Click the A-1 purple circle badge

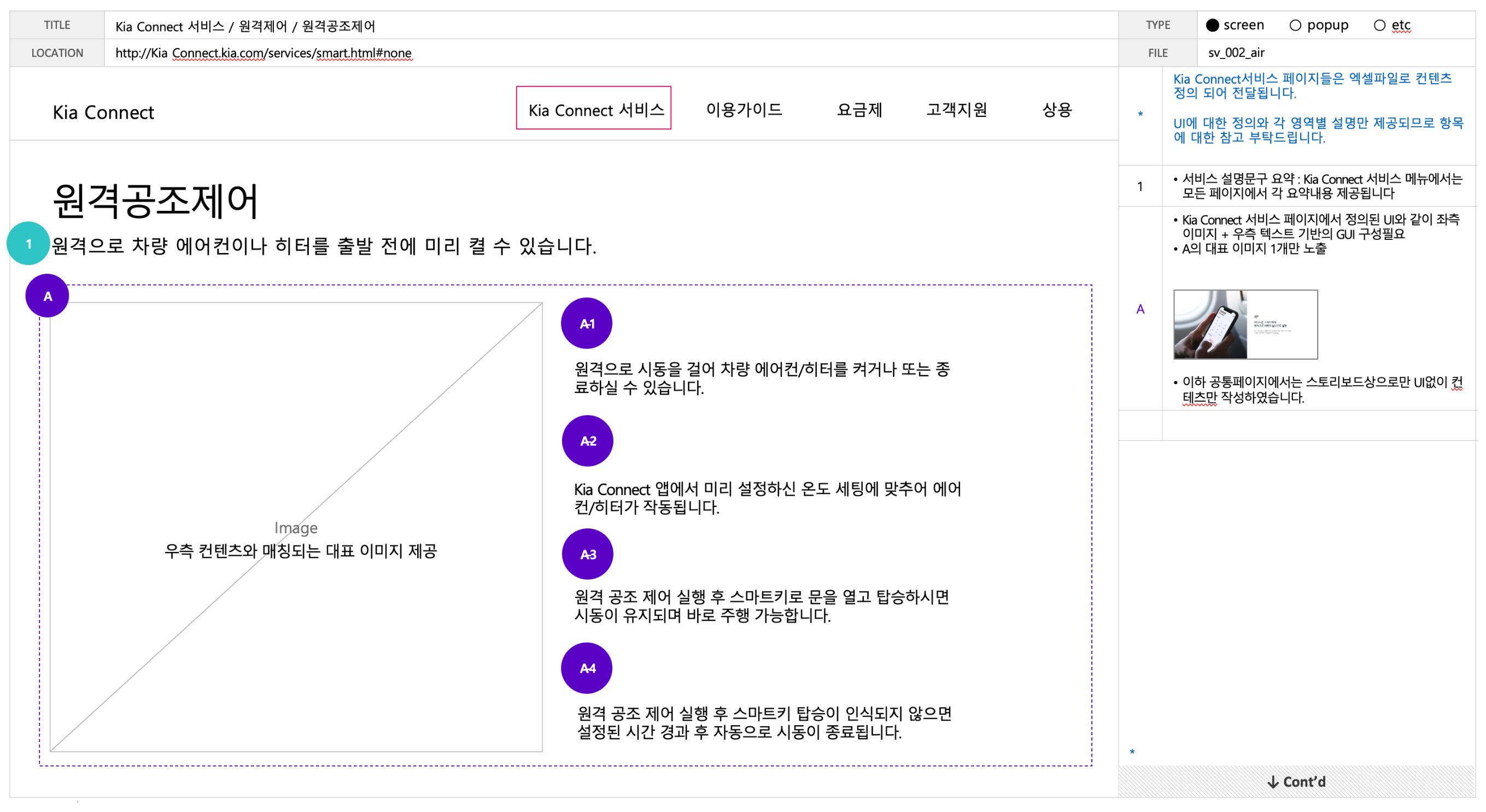coord(587,323)
